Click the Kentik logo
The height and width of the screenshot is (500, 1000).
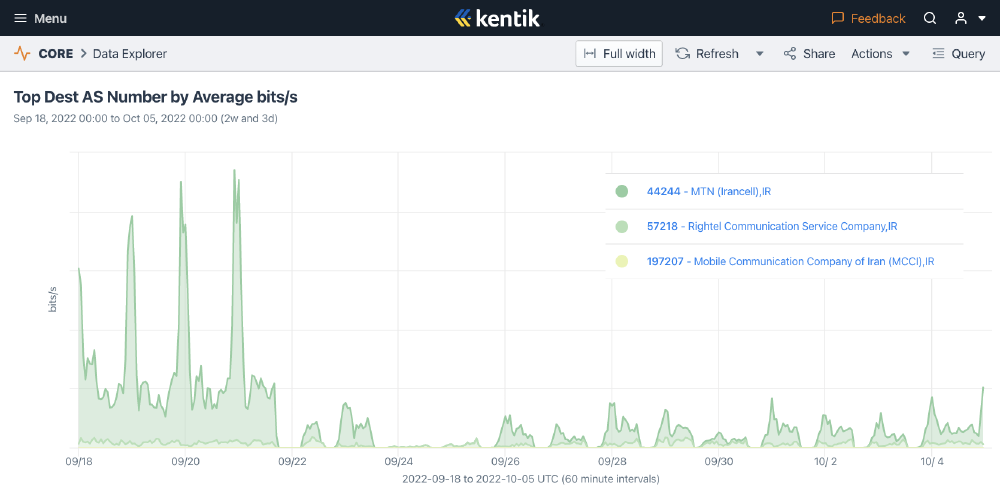coord(499,18)
